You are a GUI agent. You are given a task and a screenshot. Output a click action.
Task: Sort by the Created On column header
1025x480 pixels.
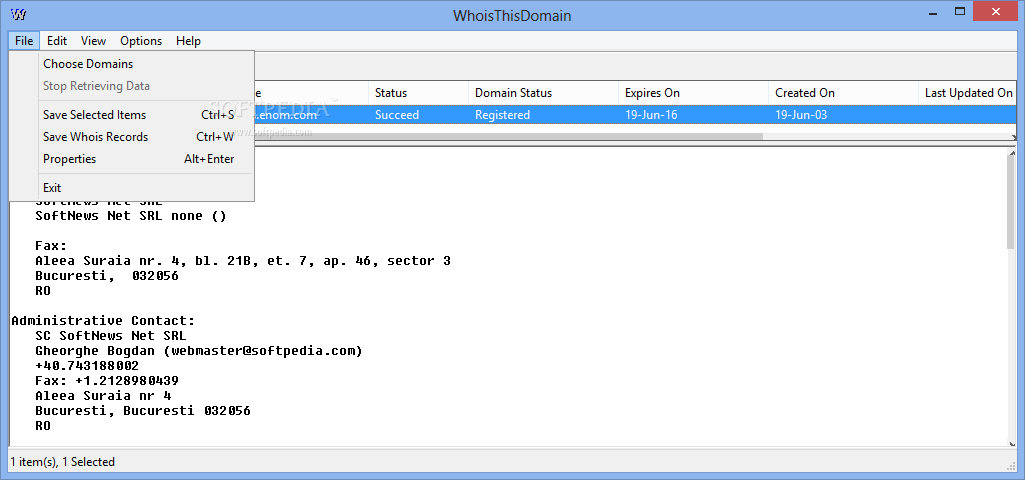point(843,93)
